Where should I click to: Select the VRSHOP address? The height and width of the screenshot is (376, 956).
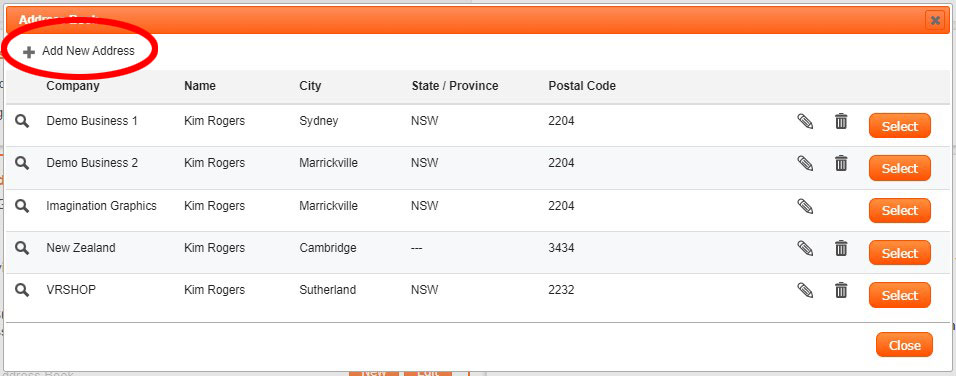900,295
